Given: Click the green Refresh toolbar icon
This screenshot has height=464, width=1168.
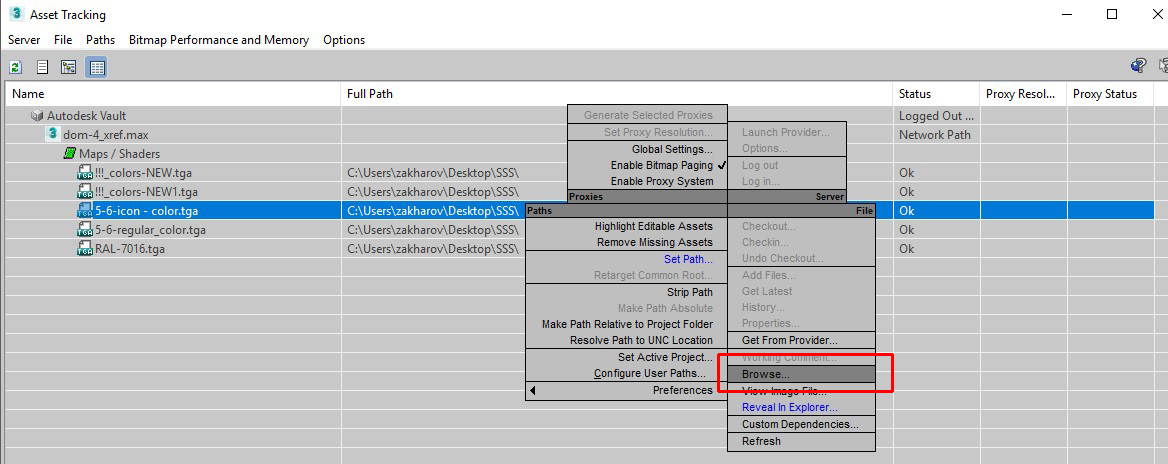Looking at the screenshot, I should [15, 68].
